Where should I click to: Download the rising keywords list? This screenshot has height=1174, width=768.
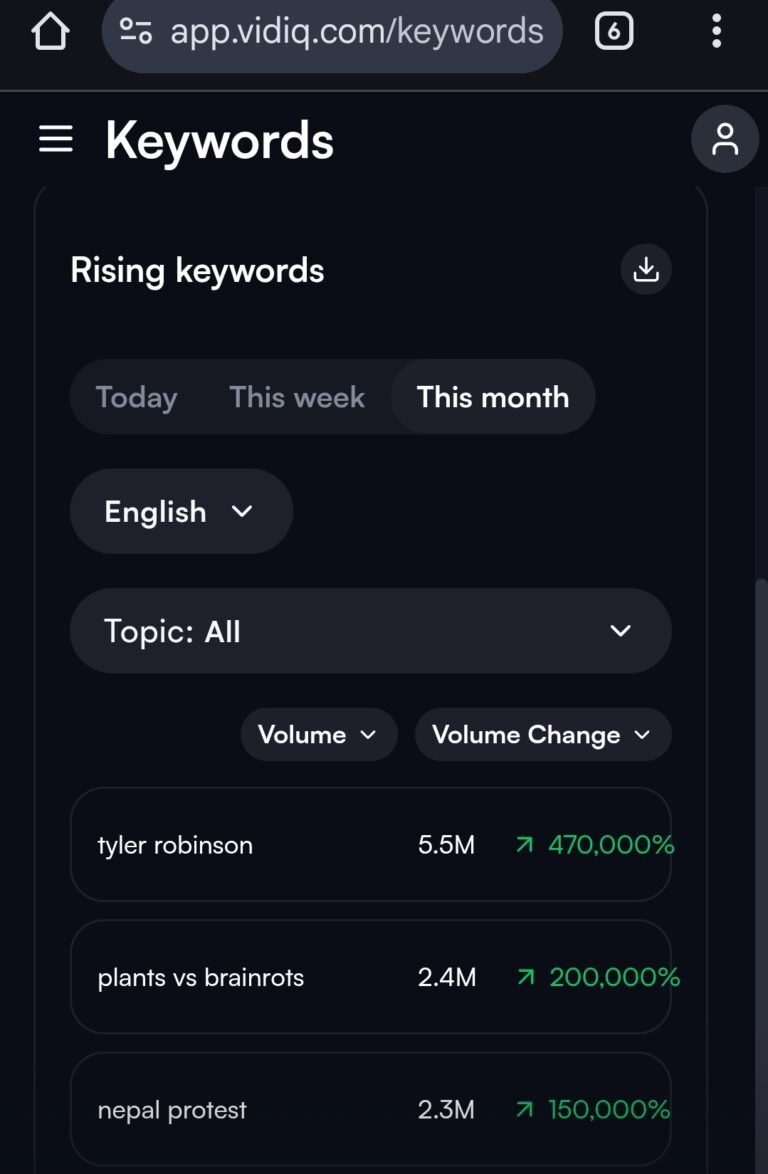[646, 270]
